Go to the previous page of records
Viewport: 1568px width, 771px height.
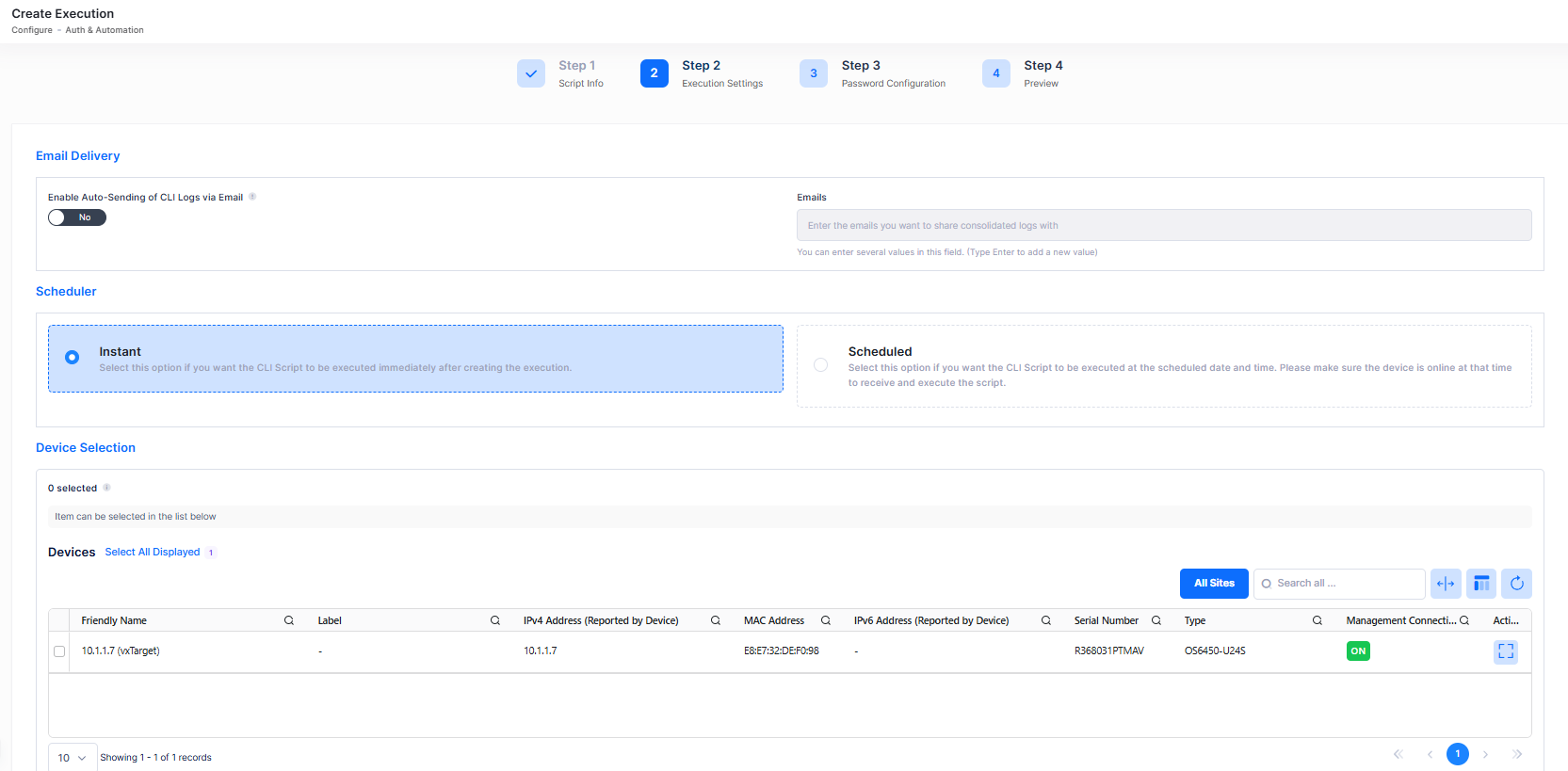click(1430, 754)
